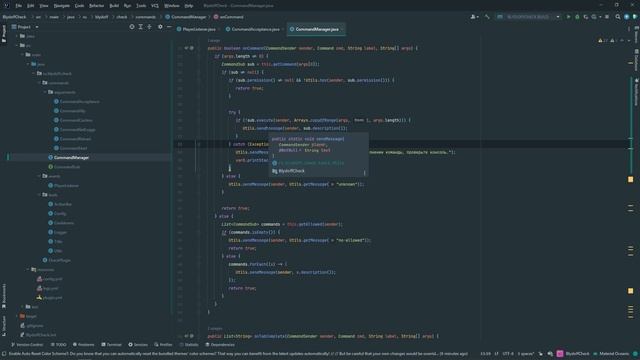
Task: Open Profiler tool window
Action: click(x=163, y=345)
